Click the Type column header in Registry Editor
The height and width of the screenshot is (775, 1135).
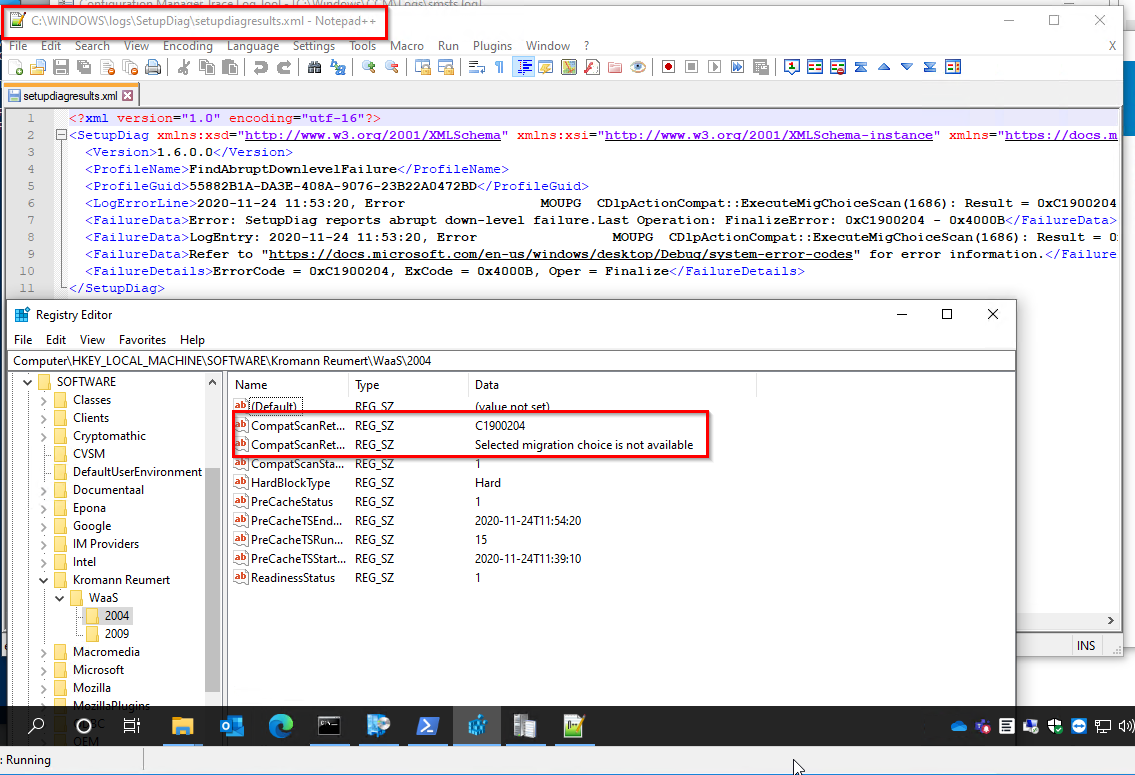coord(409,385)
